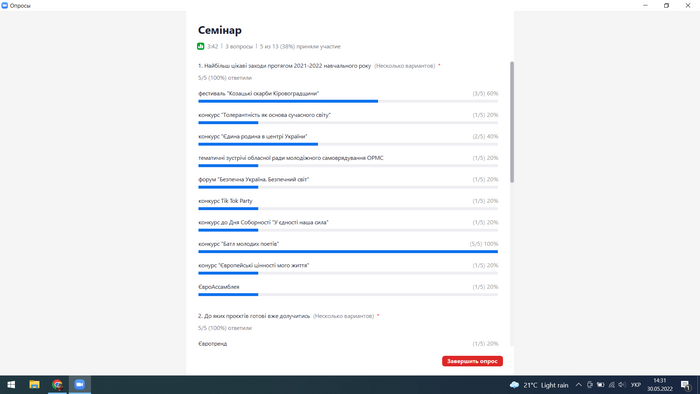Open Google Chrome from taskbar
Viewport: 700px width, 394px height.
(x=57, y=384)
